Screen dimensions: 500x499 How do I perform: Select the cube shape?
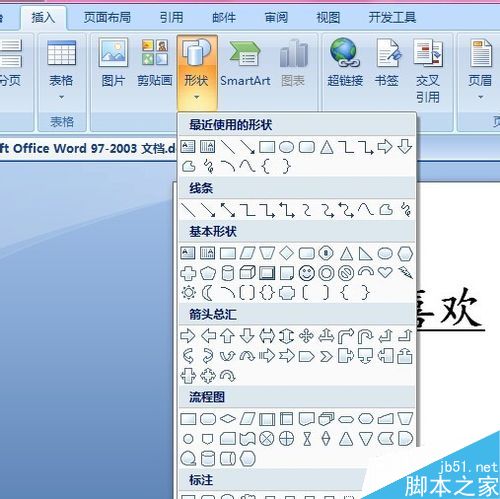coord(247,273)
